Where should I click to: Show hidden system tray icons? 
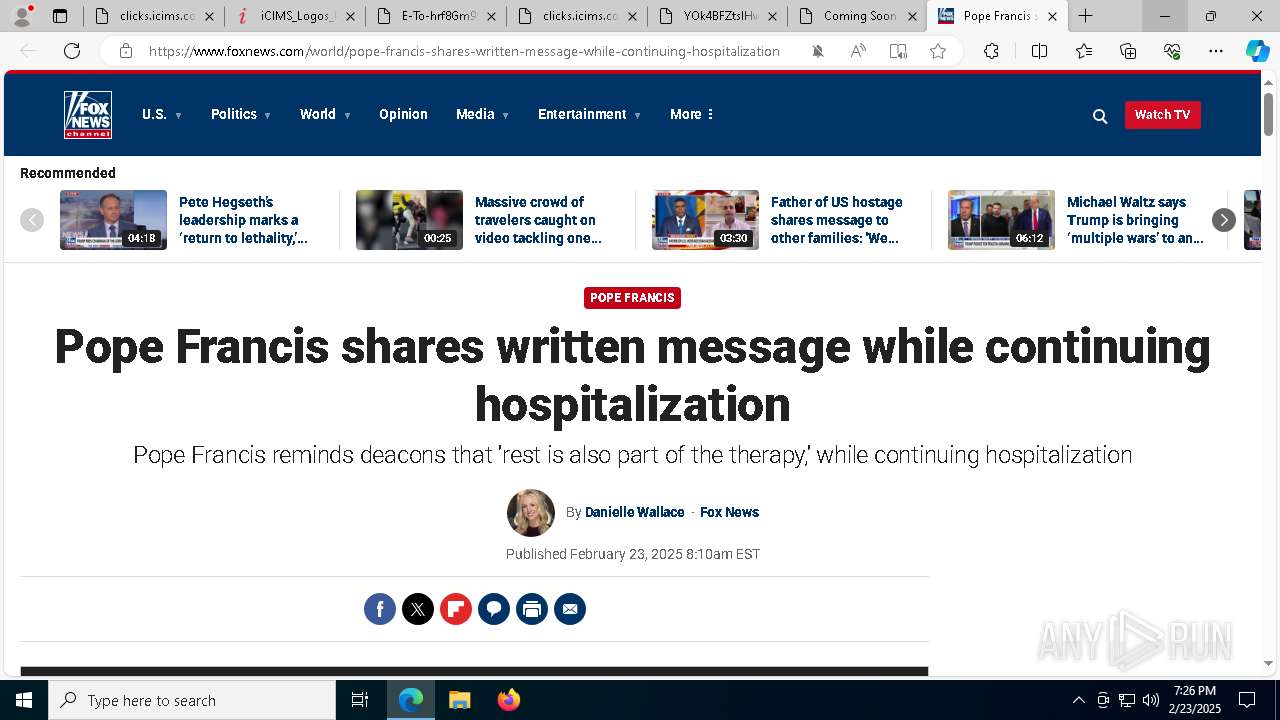click(1078, 700)
